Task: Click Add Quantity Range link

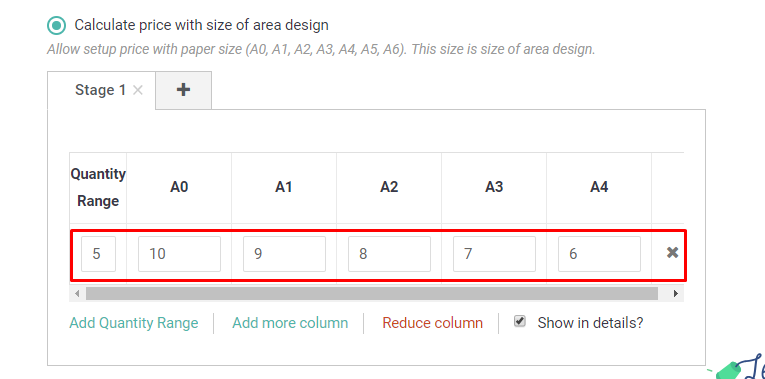Action: [x=134, y=323]
